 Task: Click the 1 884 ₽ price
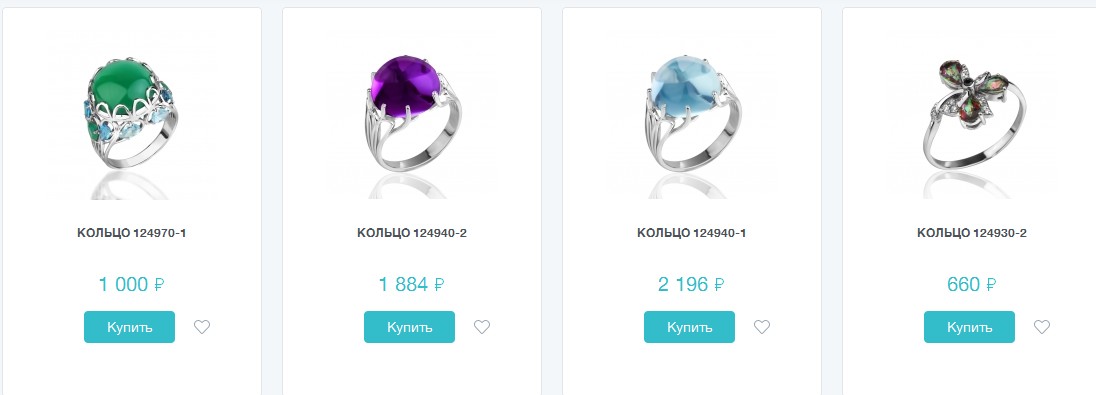(x=412, y=285)
